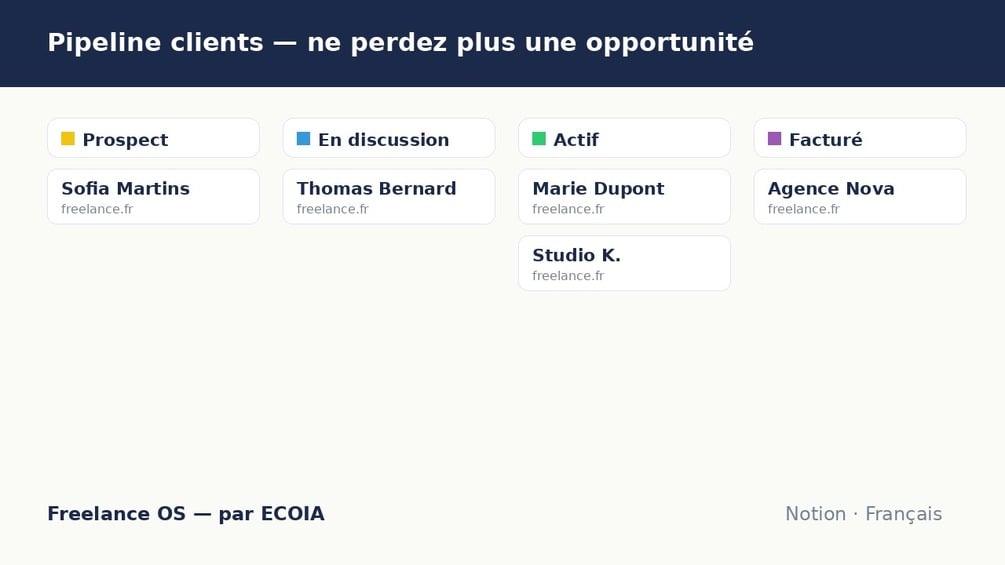Open the Studio K. client card
Screen dimensions: 1005x565
click(x=624, y=263)
